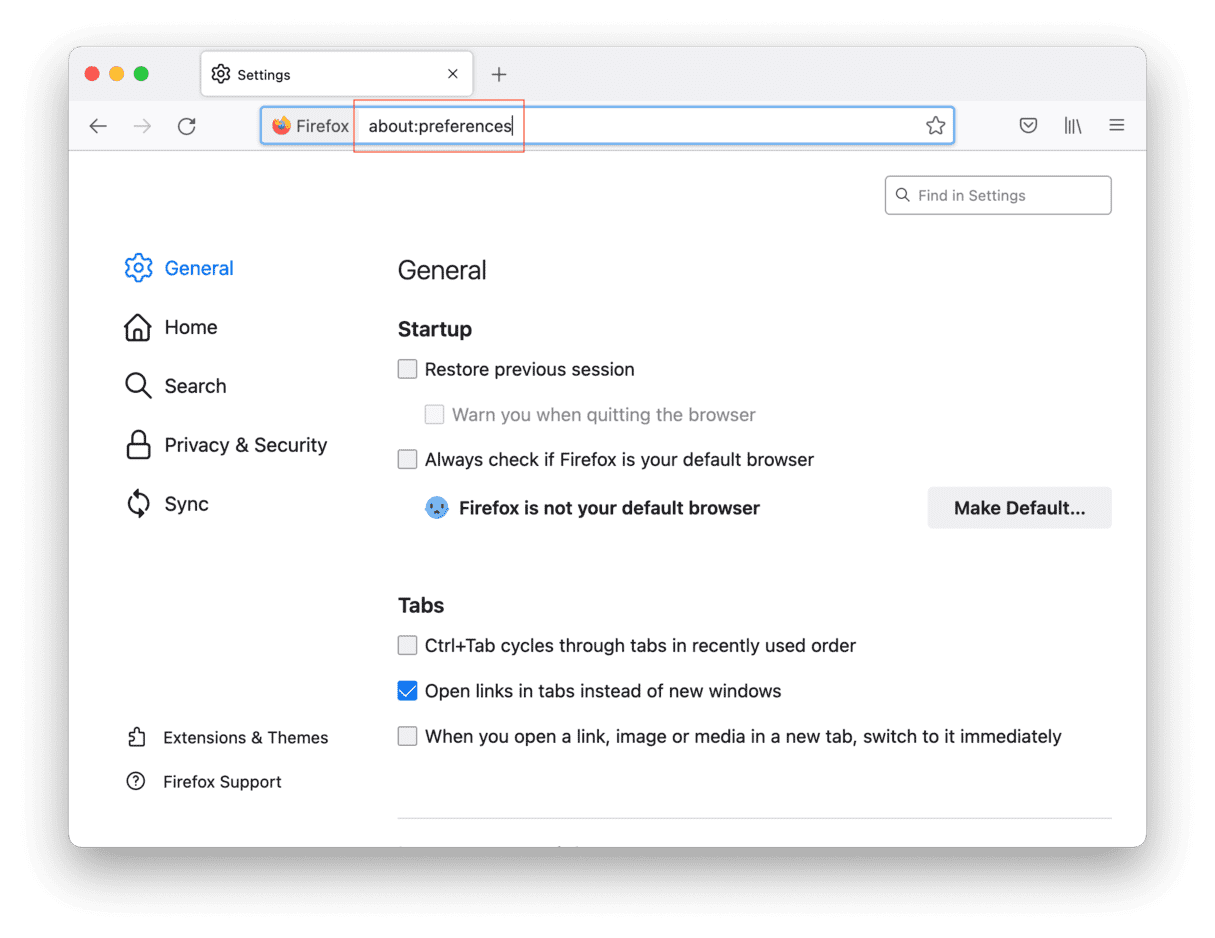Toggle switch to new tab immediately checkbox
Viewport: 1215px width, 938px height.
point(407,737)
